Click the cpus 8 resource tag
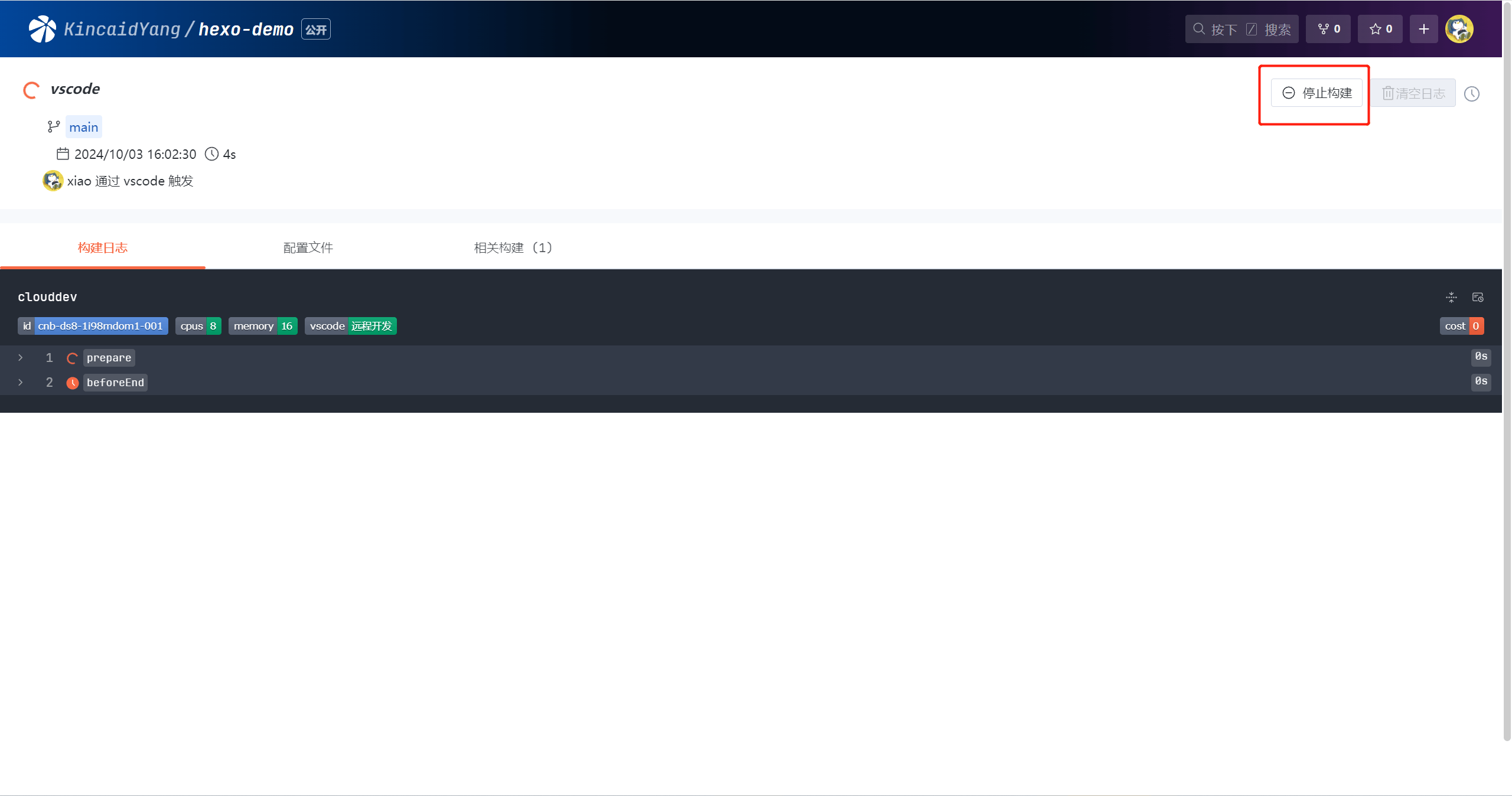Screen dimensions: 1512x796 point(197,326)
